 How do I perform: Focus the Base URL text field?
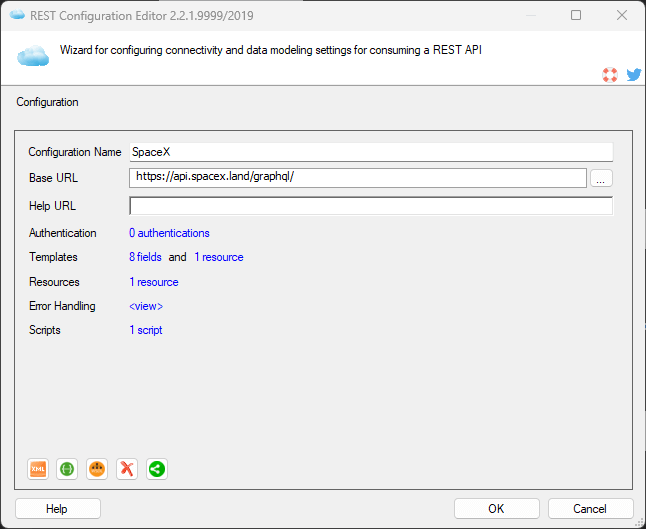358,178
